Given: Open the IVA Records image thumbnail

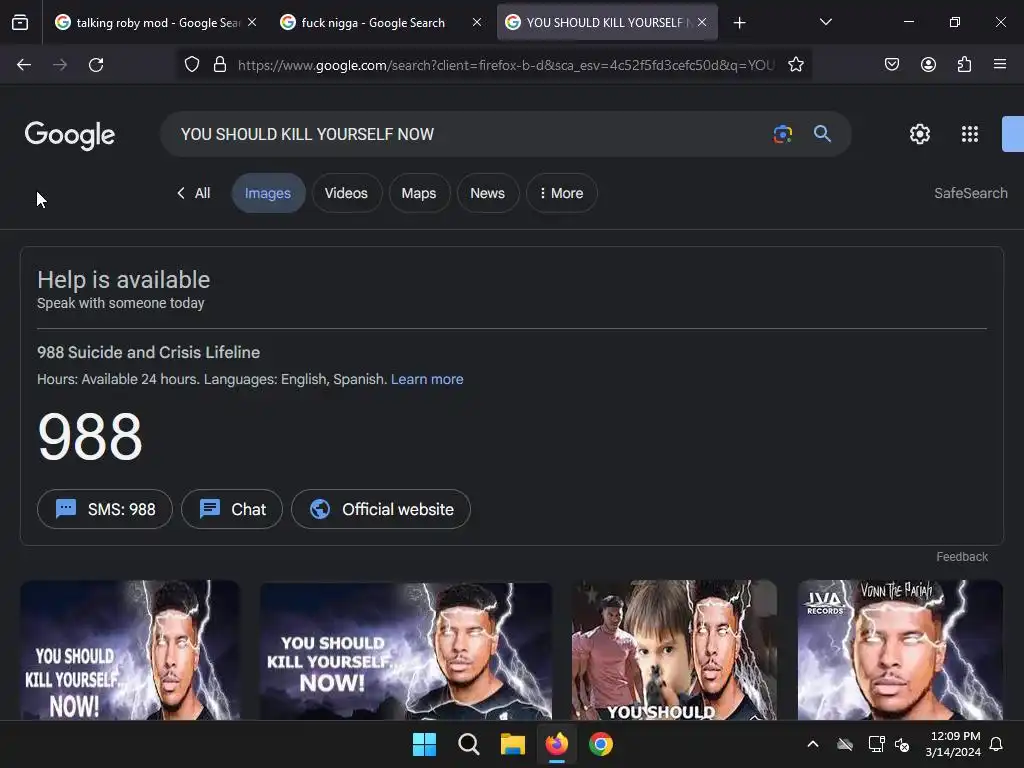Looking at the screenshot, I should pos(900,650).
